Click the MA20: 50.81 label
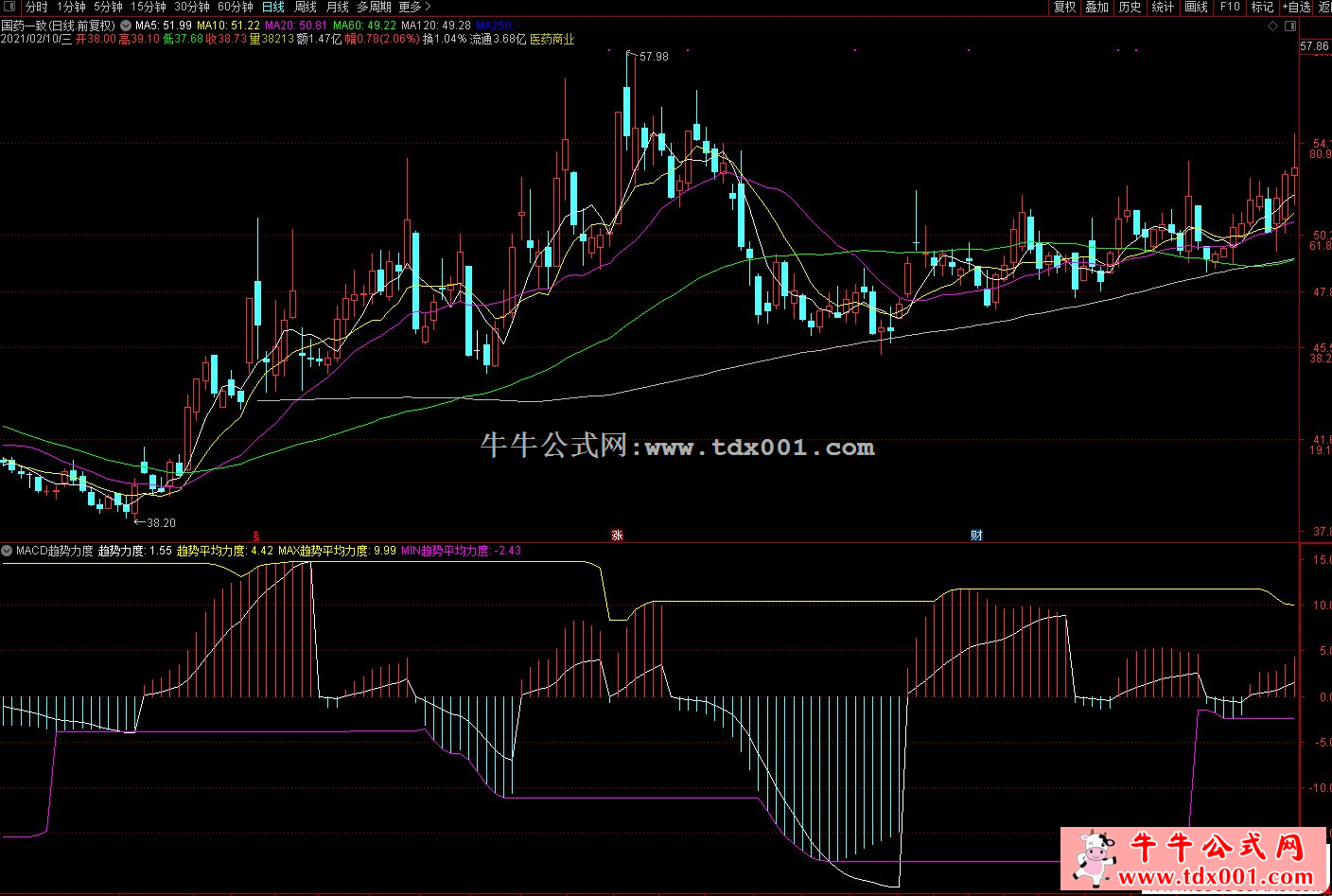 point(296,26)
